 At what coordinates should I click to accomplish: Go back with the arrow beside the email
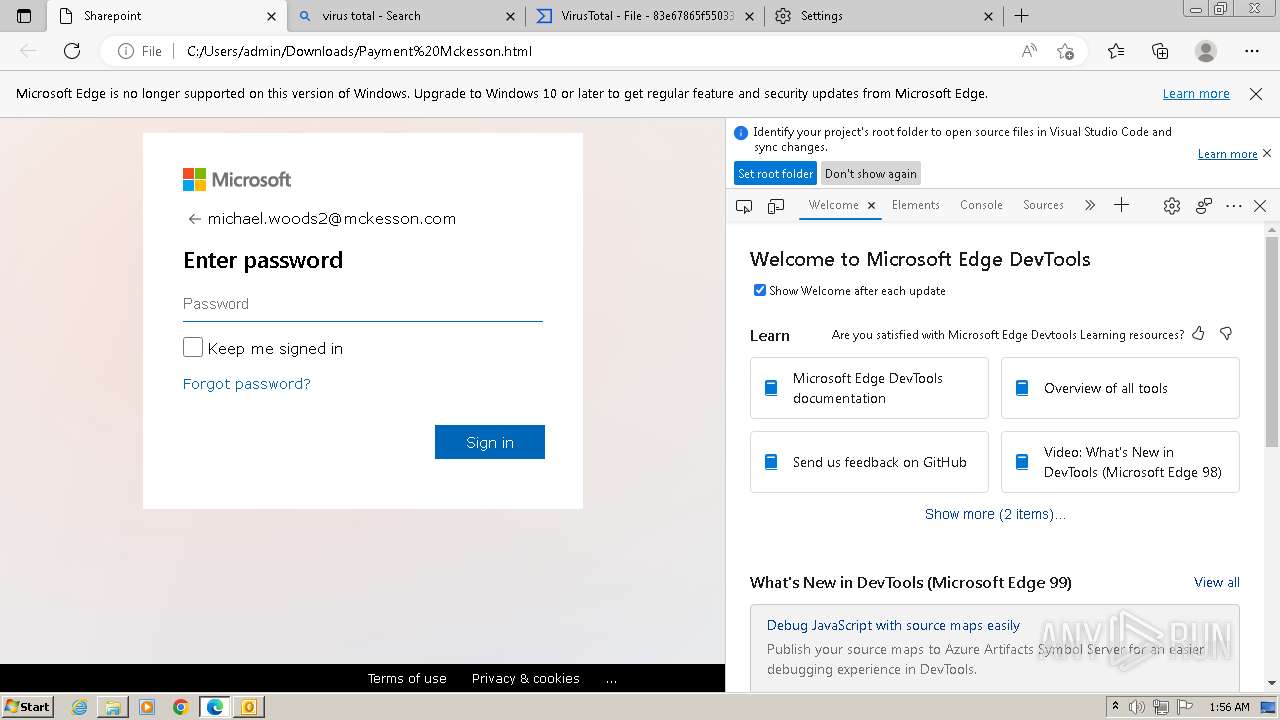[194, 219]
